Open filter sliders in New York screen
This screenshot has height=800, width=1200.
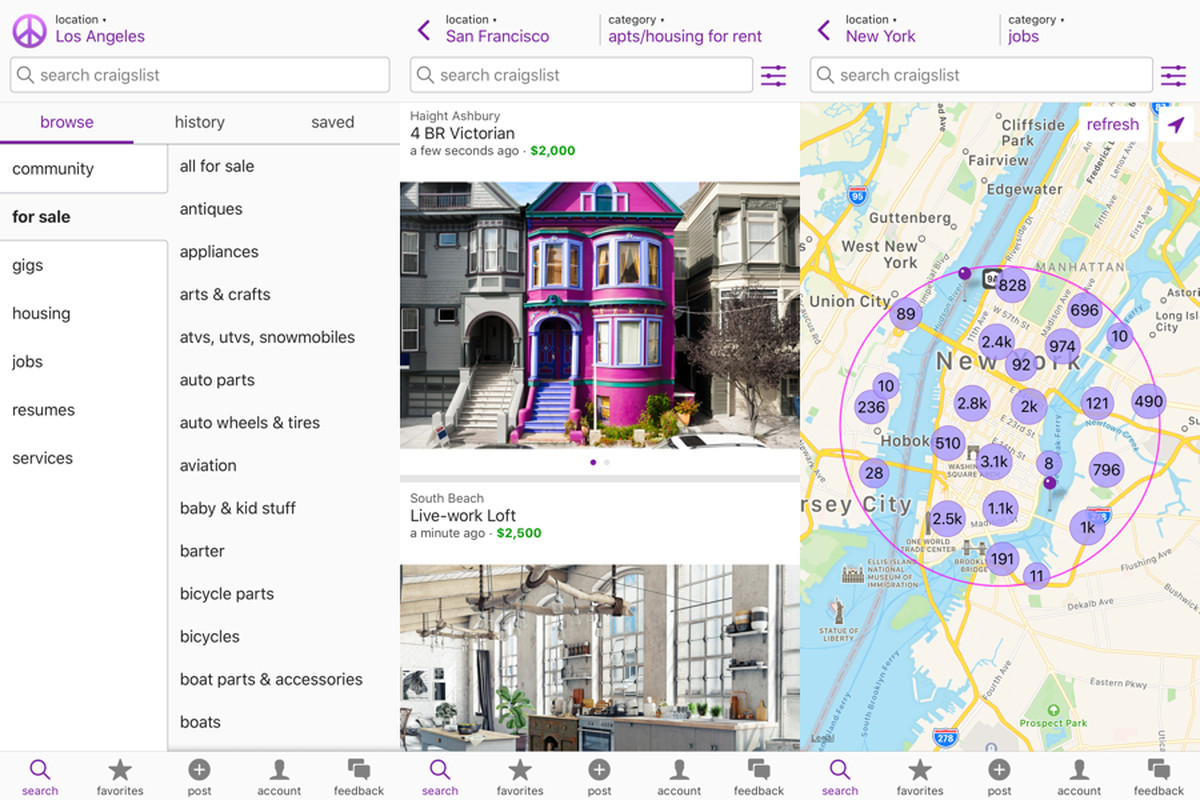(x=1174, y=75)
